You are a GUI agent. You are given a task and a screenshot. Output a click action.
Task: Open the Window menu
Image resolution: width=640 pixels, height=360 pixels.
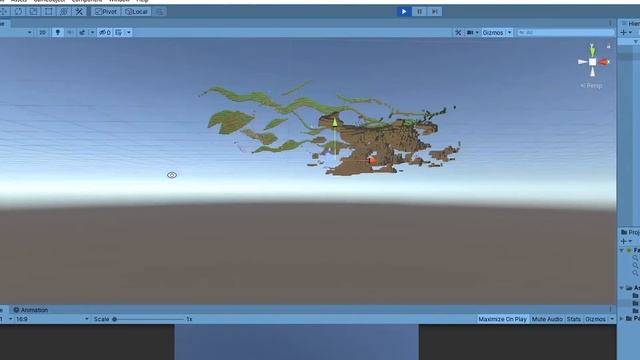pyautogui.click(x=119, y=1)
